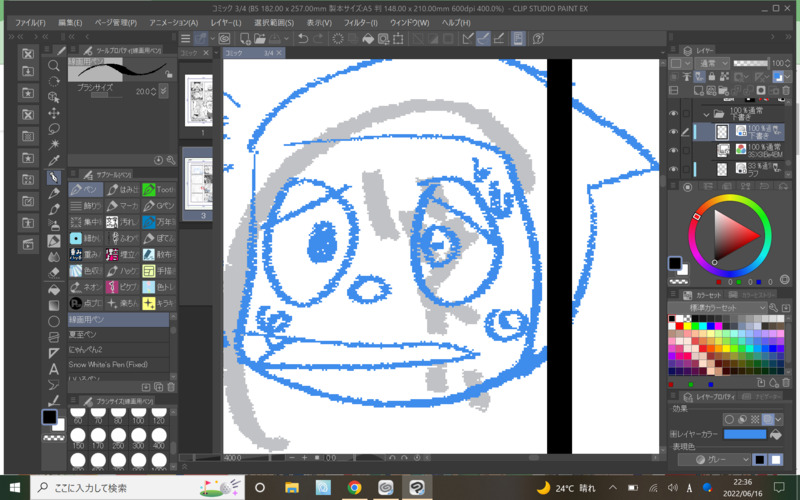The image size is (800, 500).
Task: Select the Lasso selection tool
Action: [x=54, y=129]
